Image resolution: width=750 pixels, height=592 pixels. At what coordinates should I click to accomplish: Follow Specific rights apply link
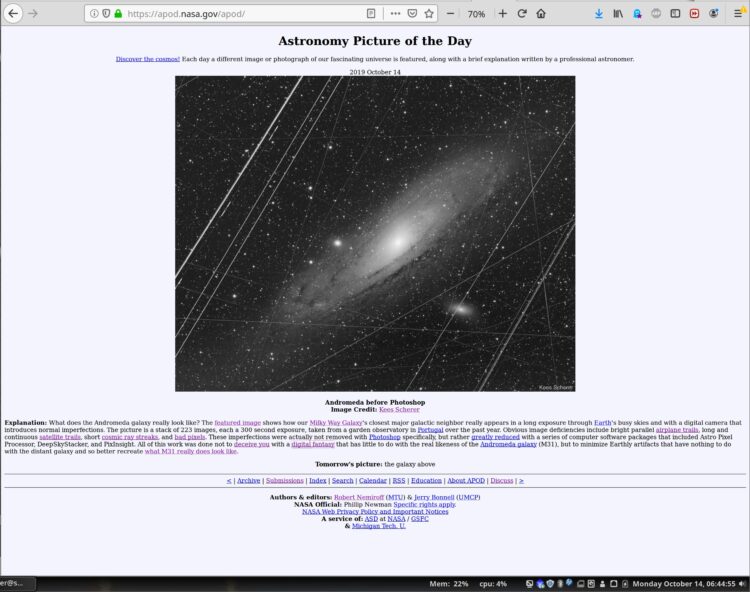pyautogui.click(x=424, y=504)
